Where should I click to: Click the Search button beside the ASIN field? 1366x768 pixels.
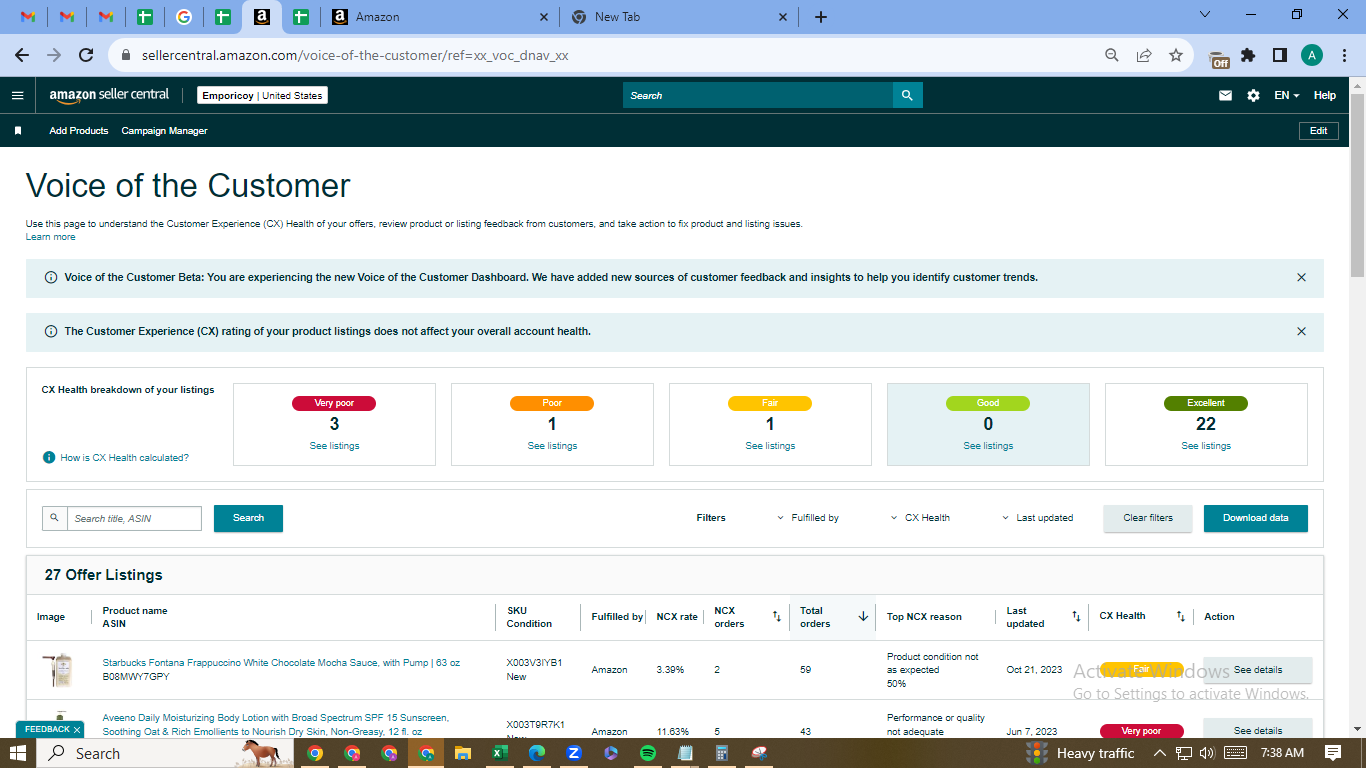point(248,518)
